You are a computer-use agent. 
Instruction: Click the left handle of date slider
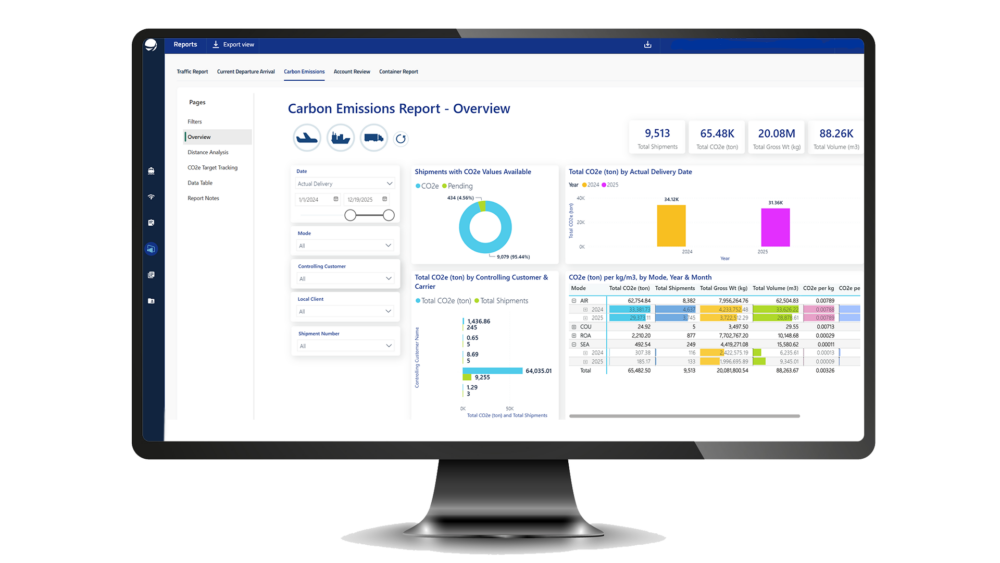(350, 215)
